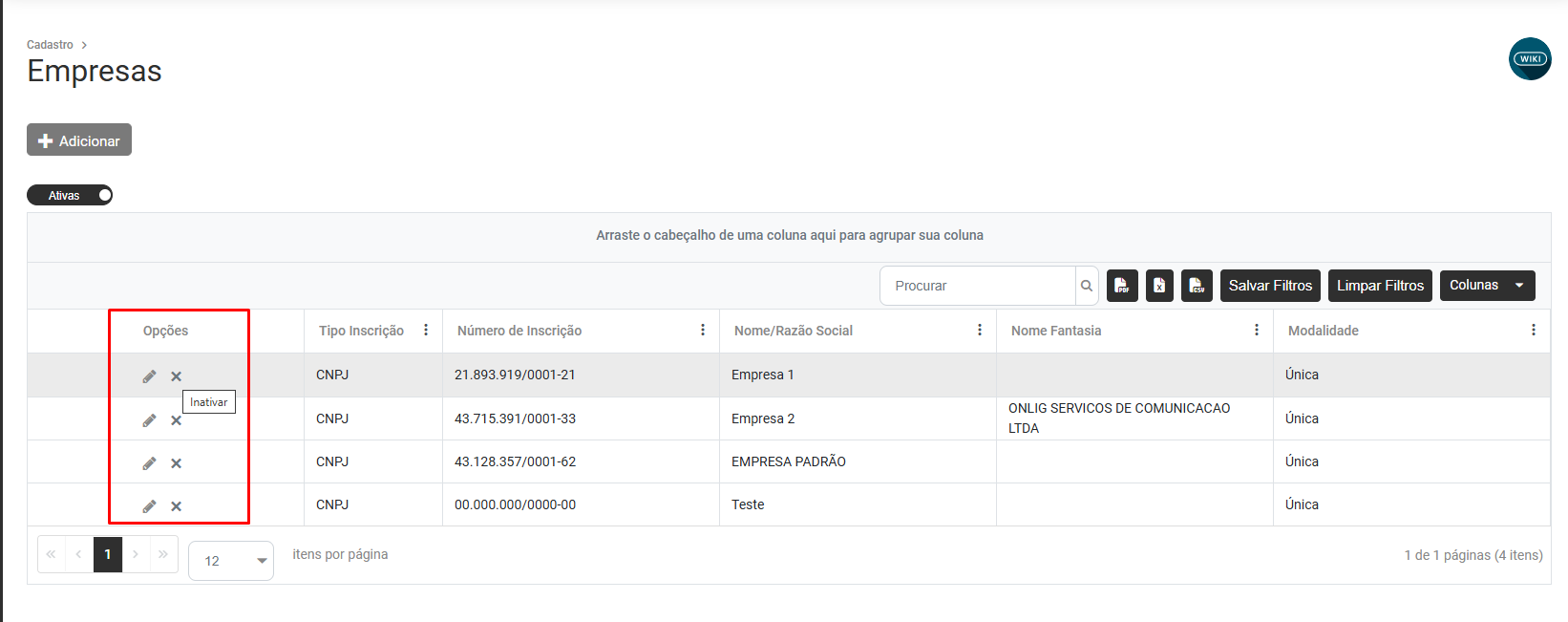Inactivate the Teste company row

coord(177,506)
